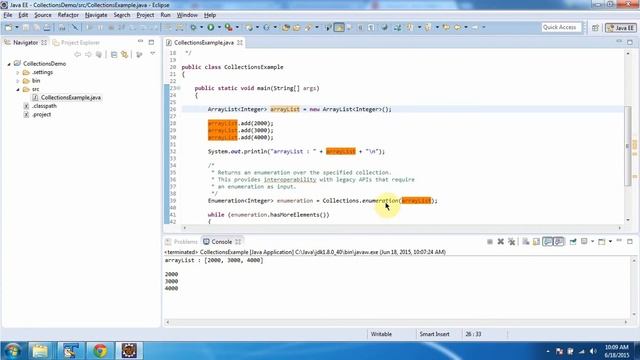Click the Open Type icon in toolbar

click(286, 28)
